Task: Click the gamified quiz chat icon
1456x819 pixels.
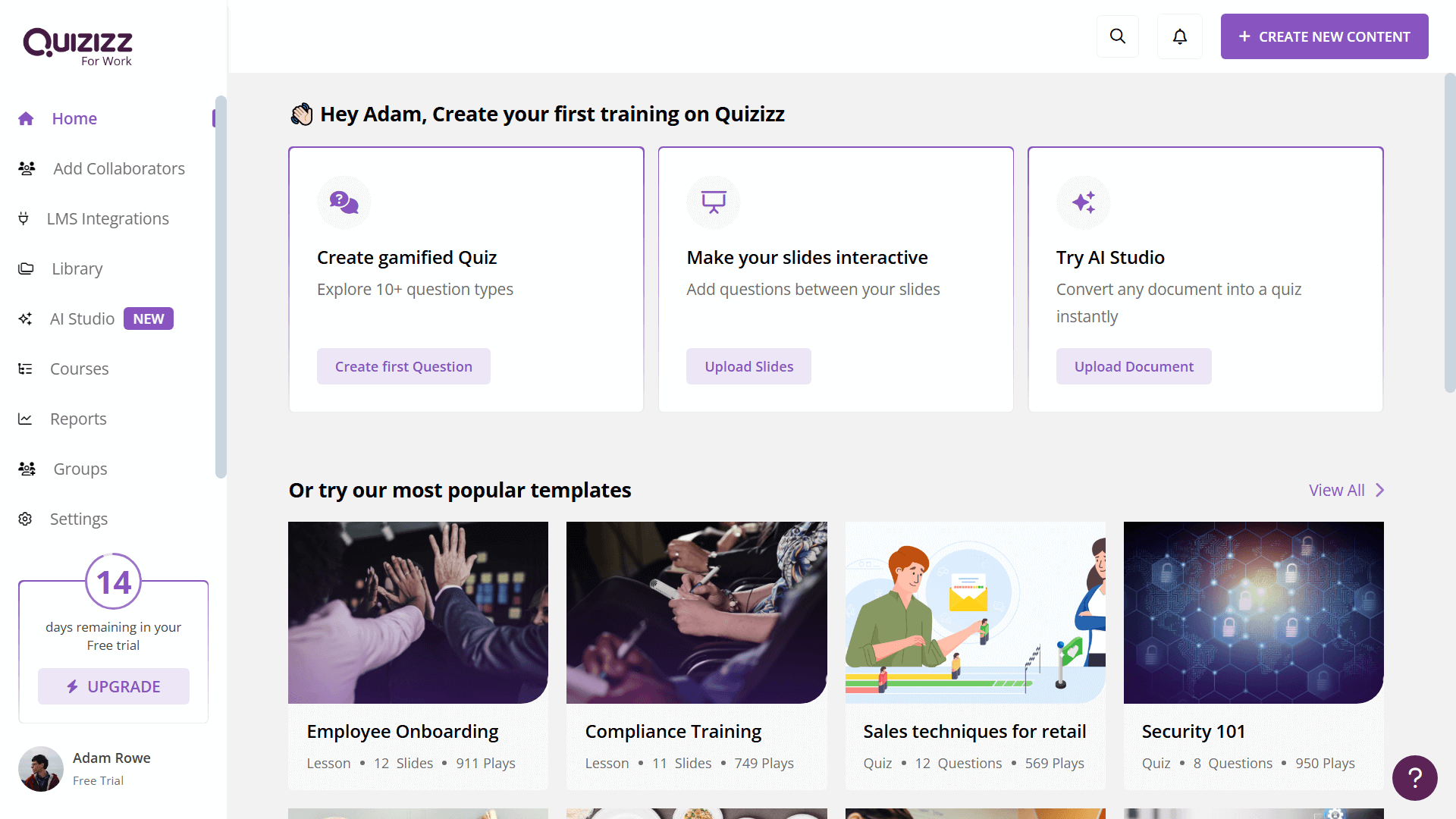Action: [344, 202]
